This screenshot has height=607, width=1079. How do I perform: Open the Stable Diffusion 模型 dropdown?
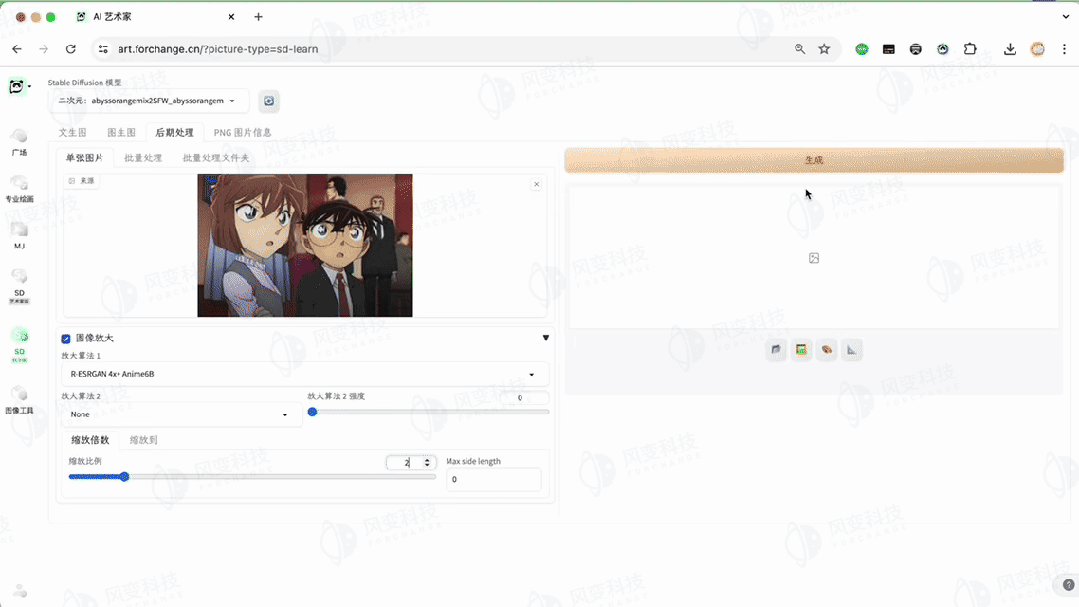[147, 101]
